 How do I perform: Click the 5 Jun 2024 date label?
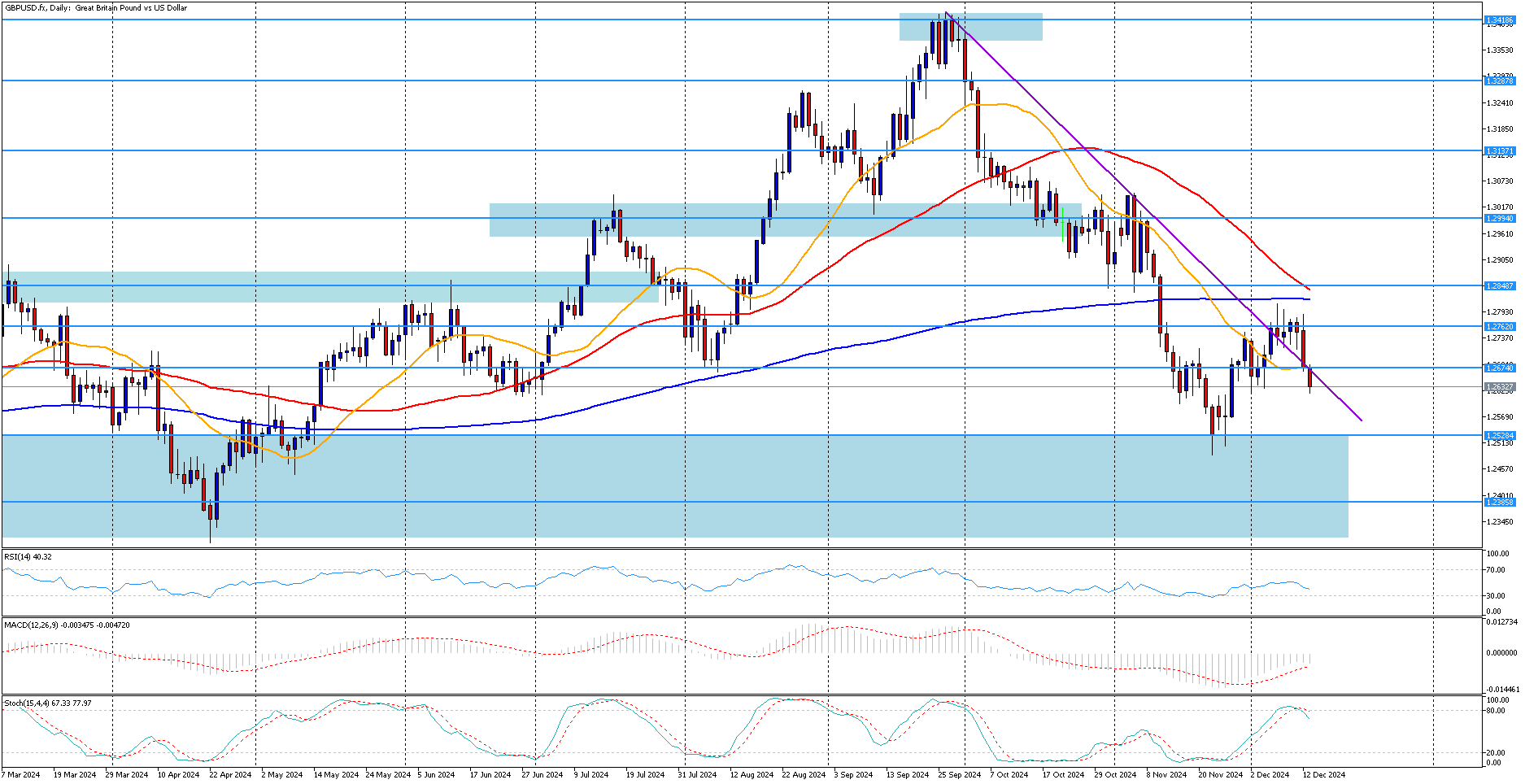click(437, 774)
